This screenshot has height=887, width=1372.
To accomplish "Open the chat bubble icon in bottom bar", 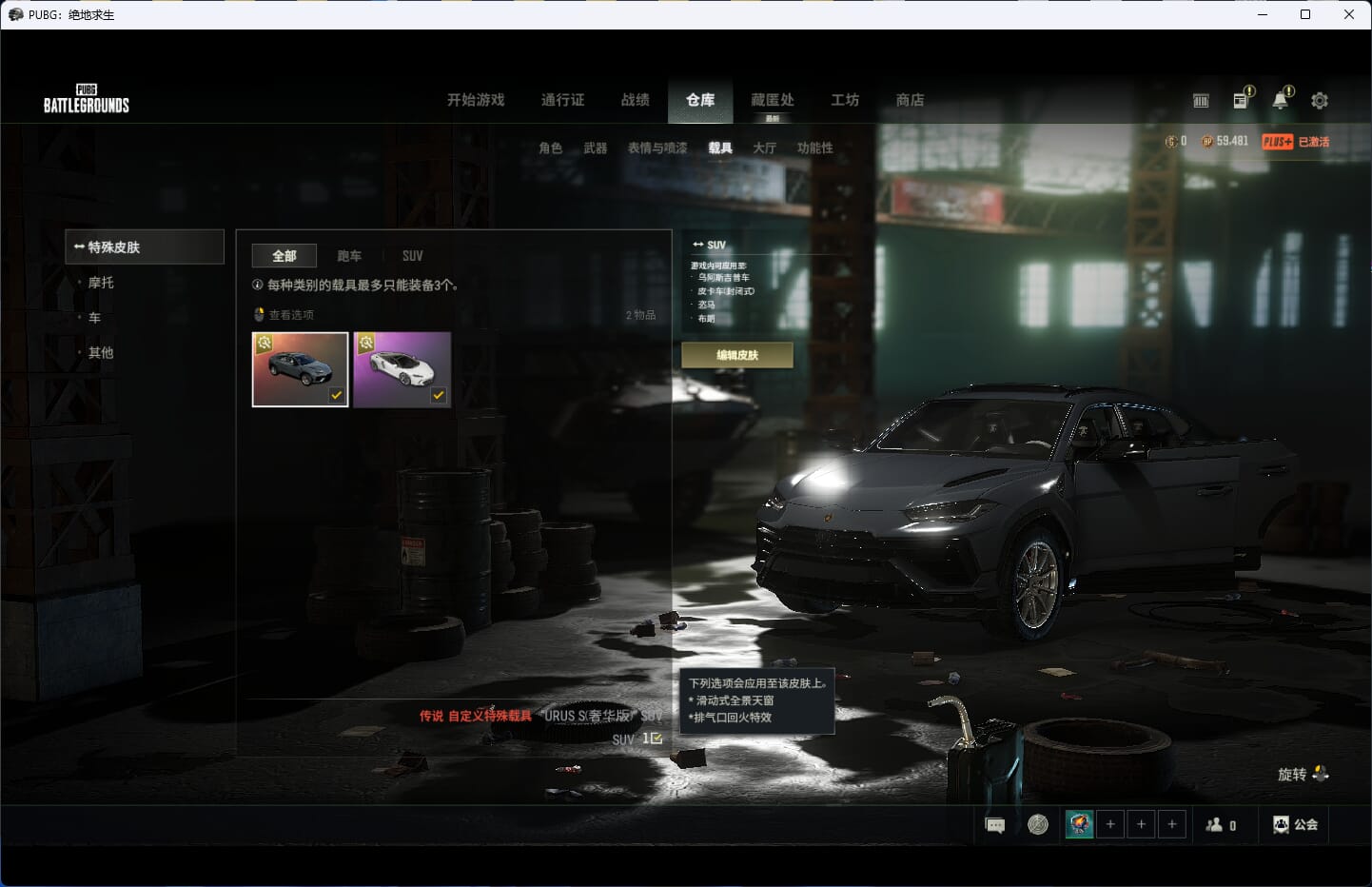I will coord(995,825).
